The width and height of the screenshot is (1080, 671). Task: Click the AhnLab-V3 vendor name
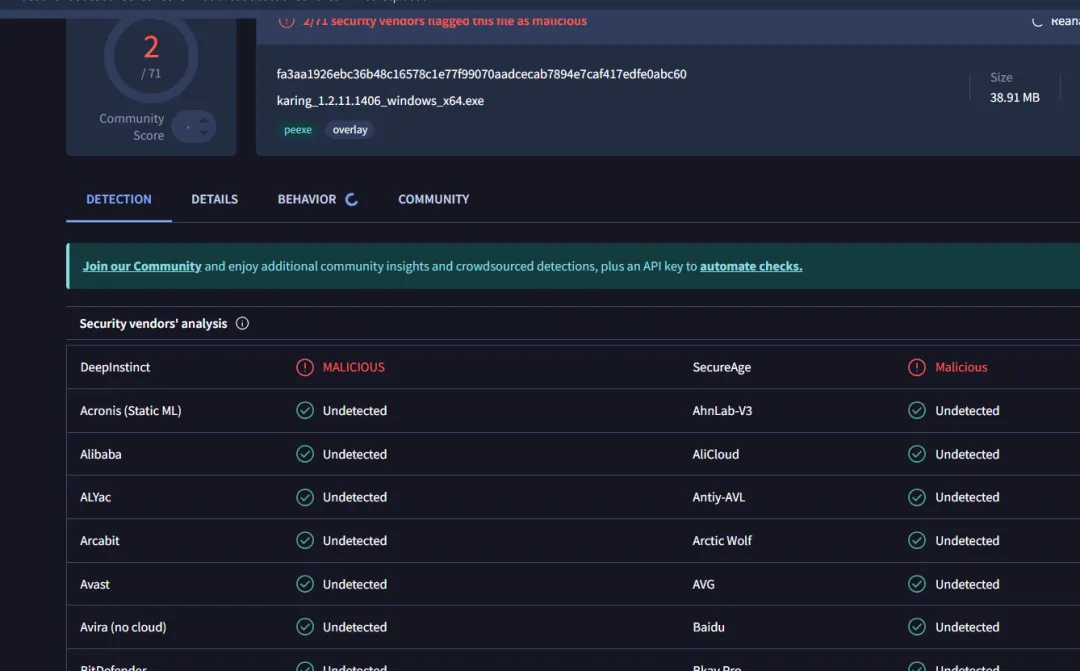tap(722, 411)
